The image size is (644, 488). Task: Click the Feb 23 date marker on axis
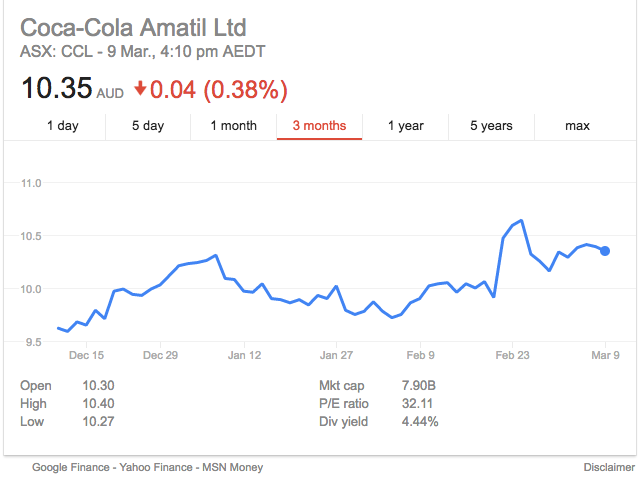(x=512, y=355)
